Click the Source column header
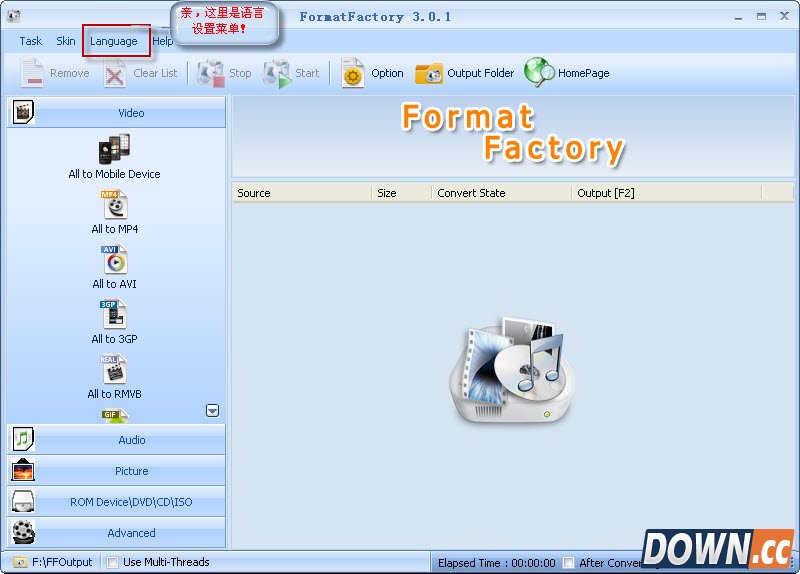 [x=300, y=193]
